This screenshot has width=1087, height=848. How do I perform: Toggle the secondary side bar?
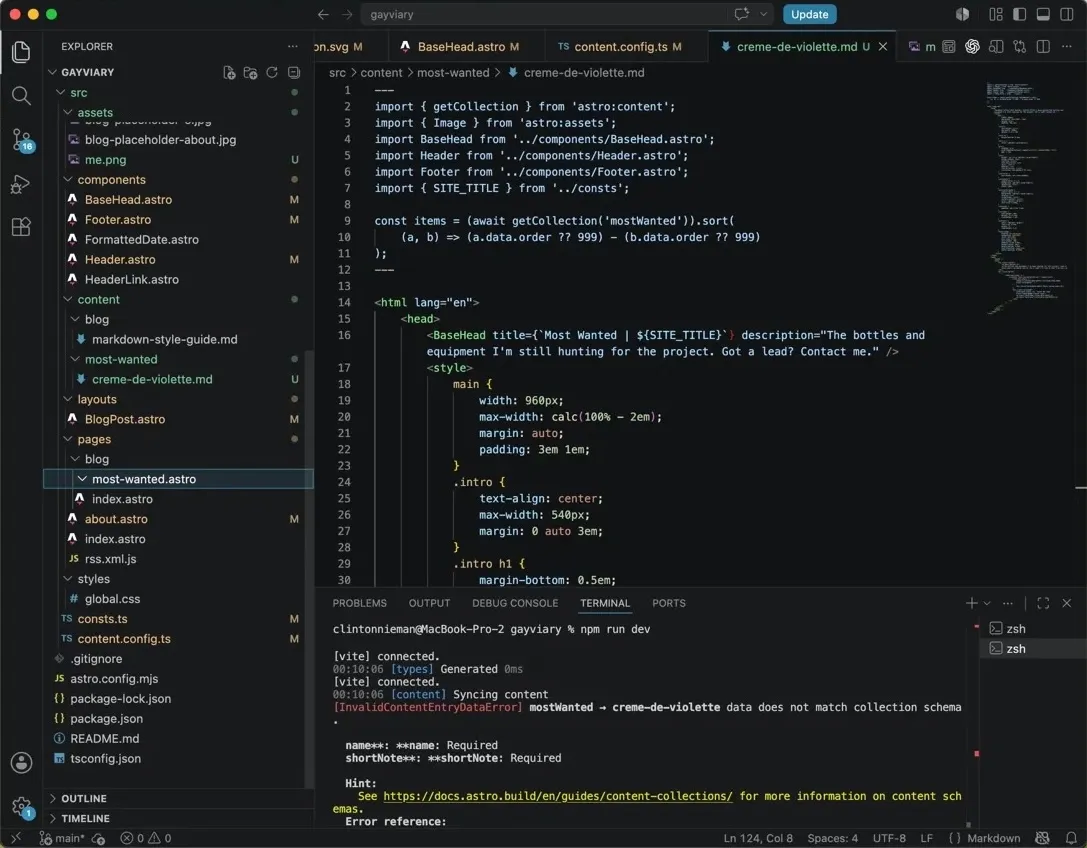pyautogui.click(x=1067, y=15)
